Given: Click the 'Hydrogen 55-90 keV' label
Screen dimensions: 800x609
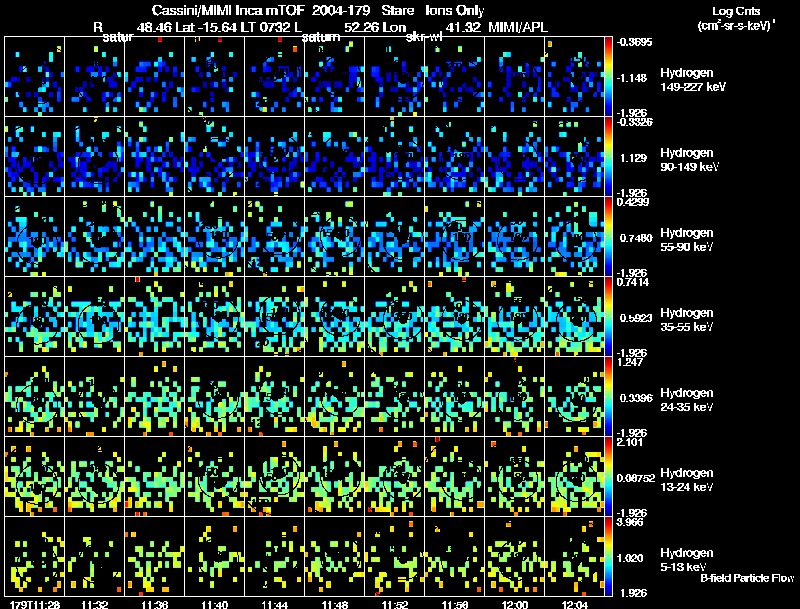Looking at the screenshot, I should point(687,240).
